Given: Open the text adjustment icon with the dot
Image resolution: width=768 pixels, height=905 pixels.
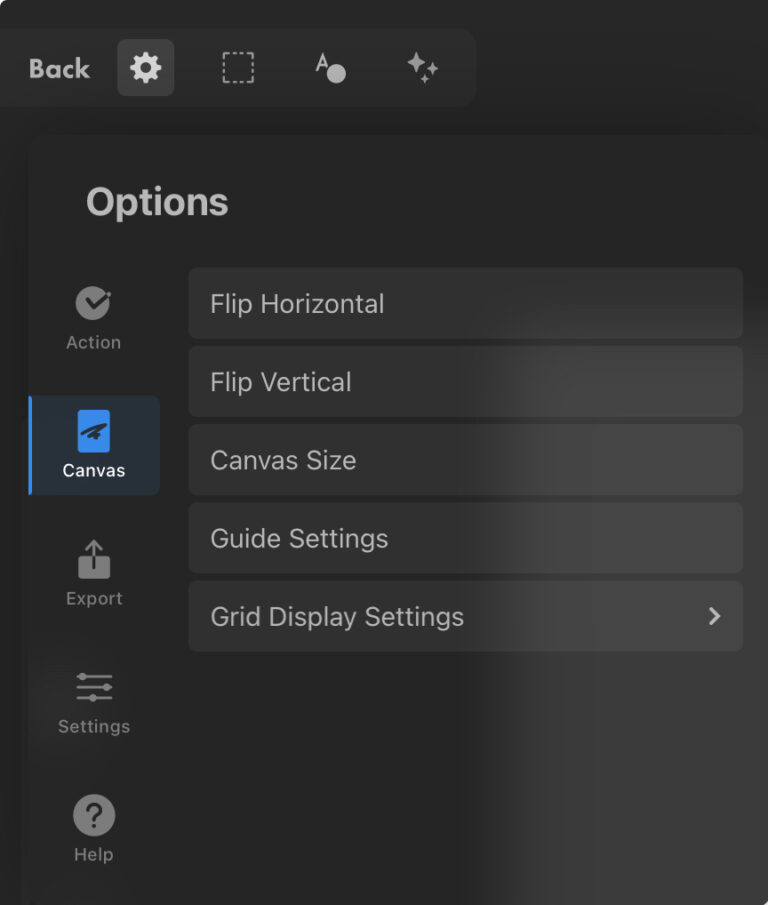Looking at the screenshot, I should (x=330, y=68).
